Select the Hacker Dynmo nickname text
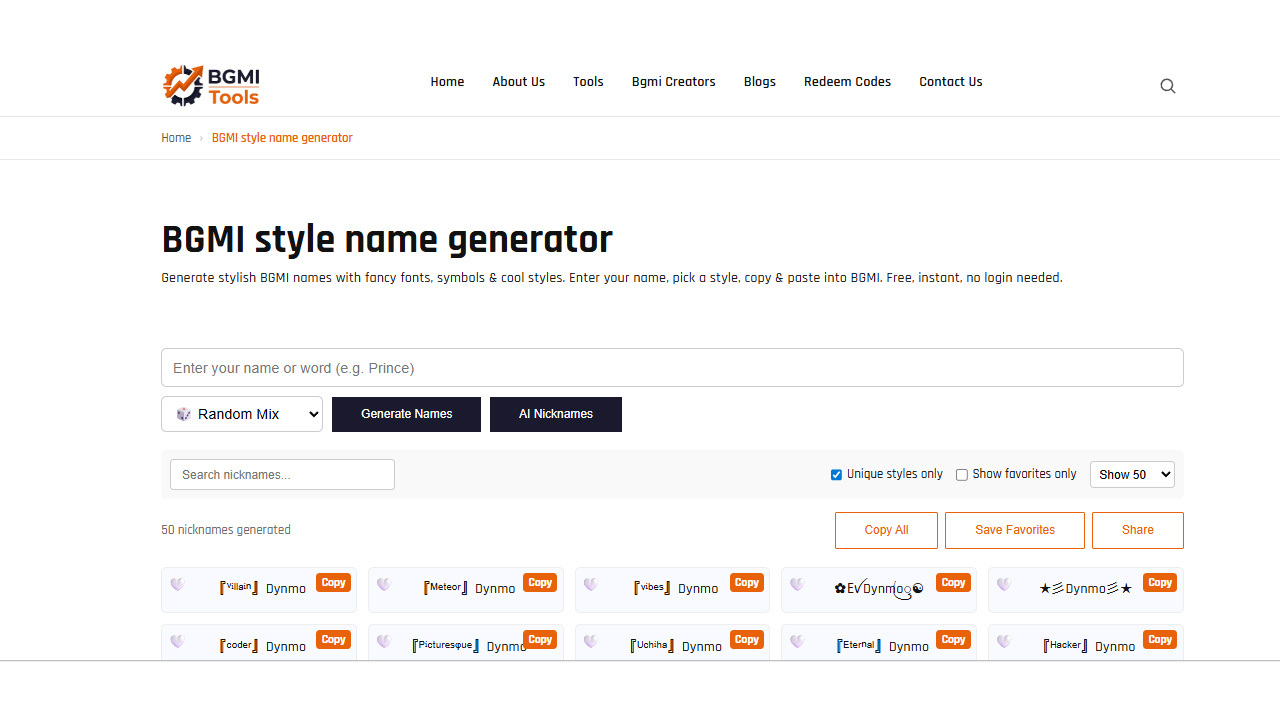 coord(1089,646)
